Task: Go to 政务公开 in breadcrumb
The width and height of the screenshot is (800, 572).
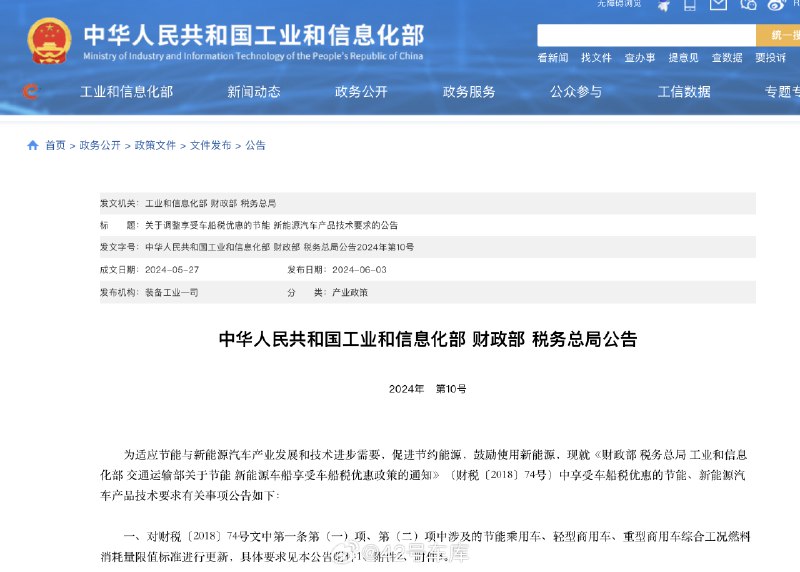Action: [100, 145]
